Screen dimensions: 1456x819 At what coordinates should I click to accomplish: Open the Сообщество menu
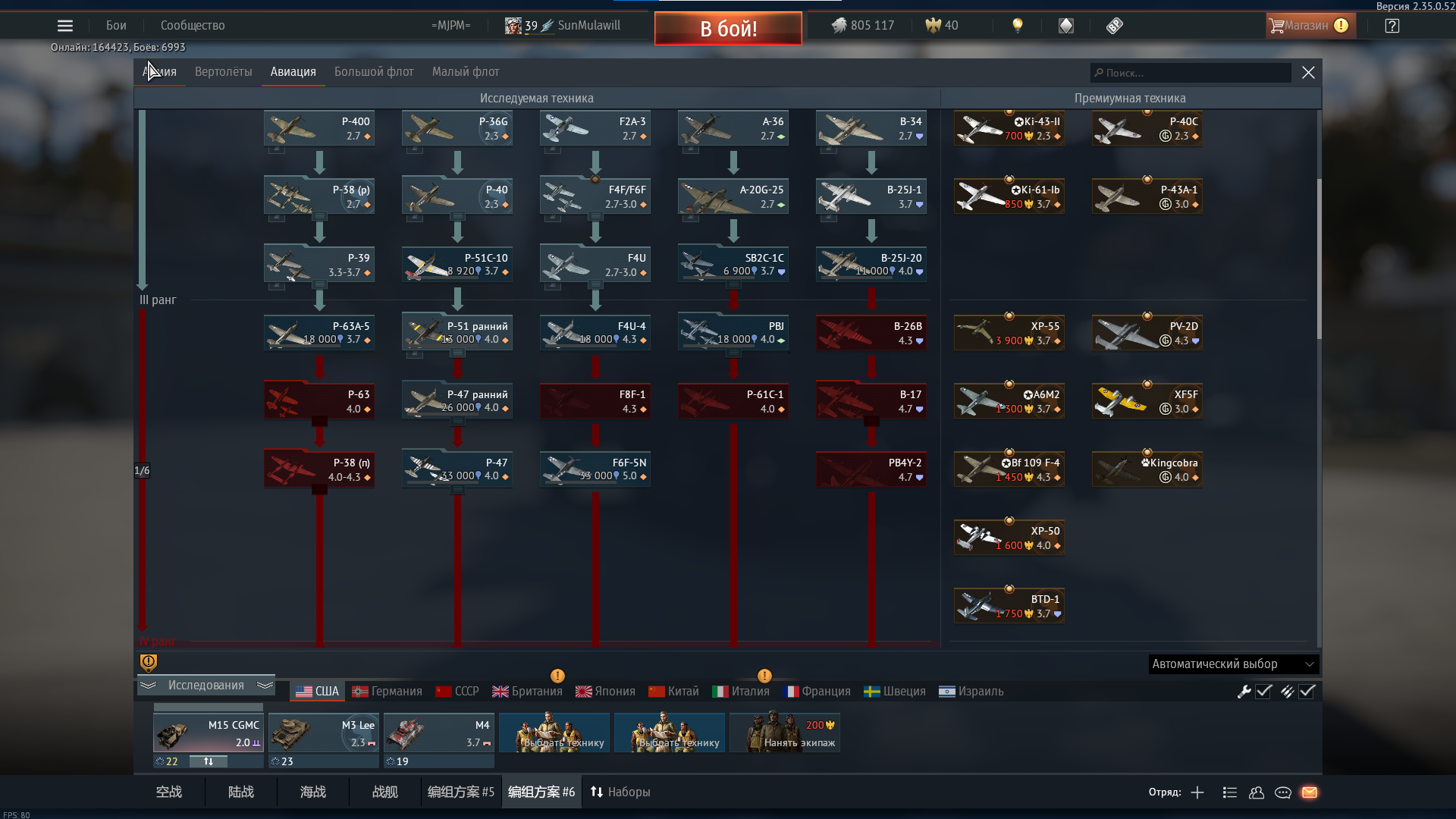(193, 26)
